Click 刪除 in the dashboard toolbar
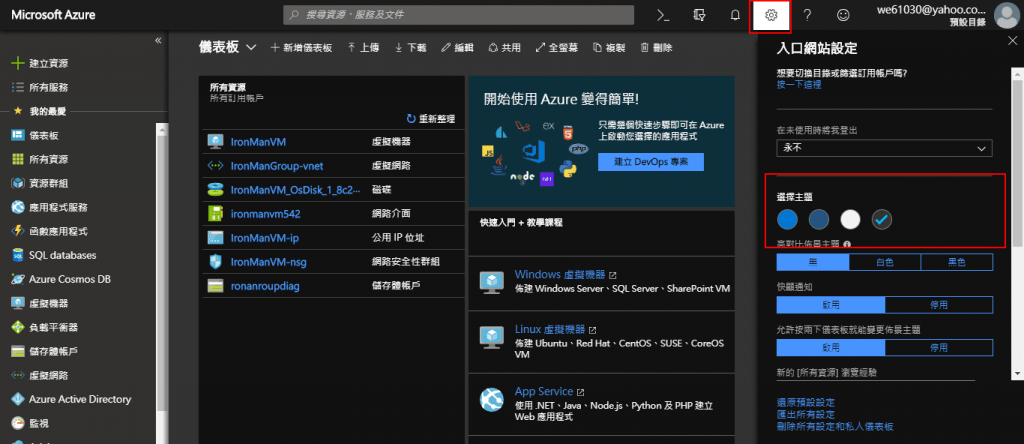 pyautogui.click(x=656, y=48)
